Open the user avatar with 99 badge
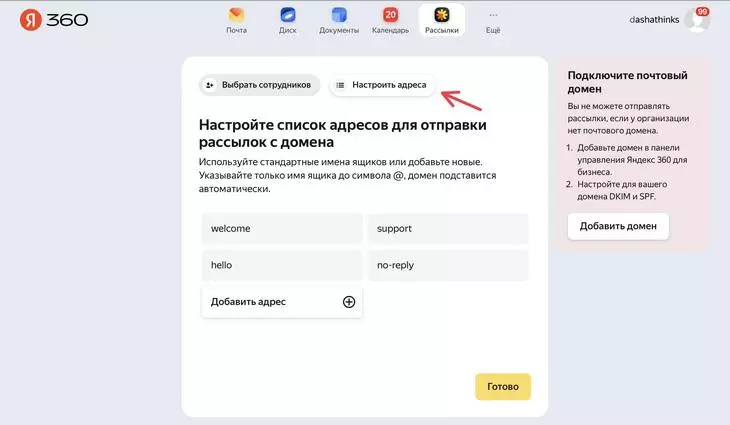 697,20
